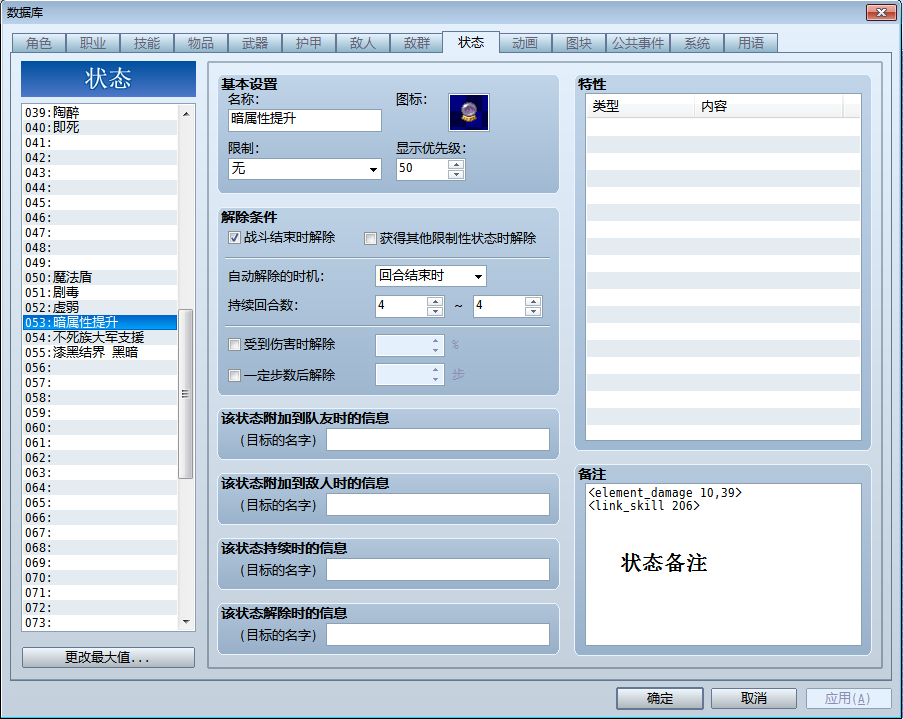Switch to the 系统 tab
903x719 pixels.
coord(697,43)
